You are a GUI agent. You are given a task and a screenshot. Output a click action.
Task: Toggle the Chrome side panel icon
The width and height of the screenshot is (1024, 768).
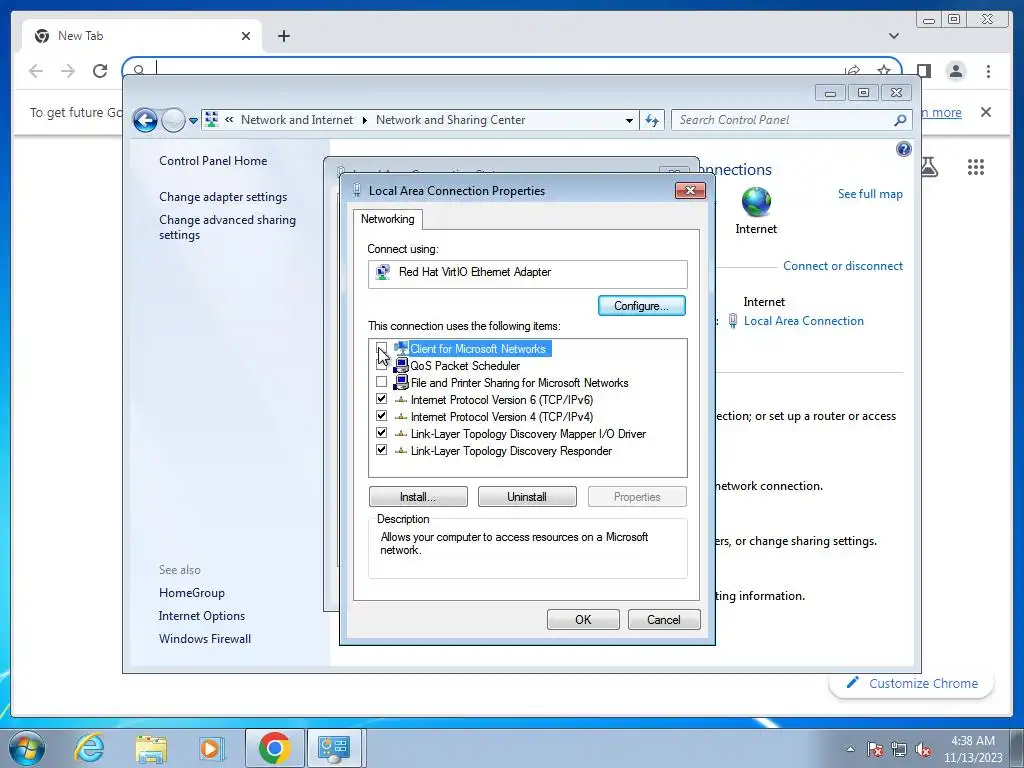click(923, 71)
